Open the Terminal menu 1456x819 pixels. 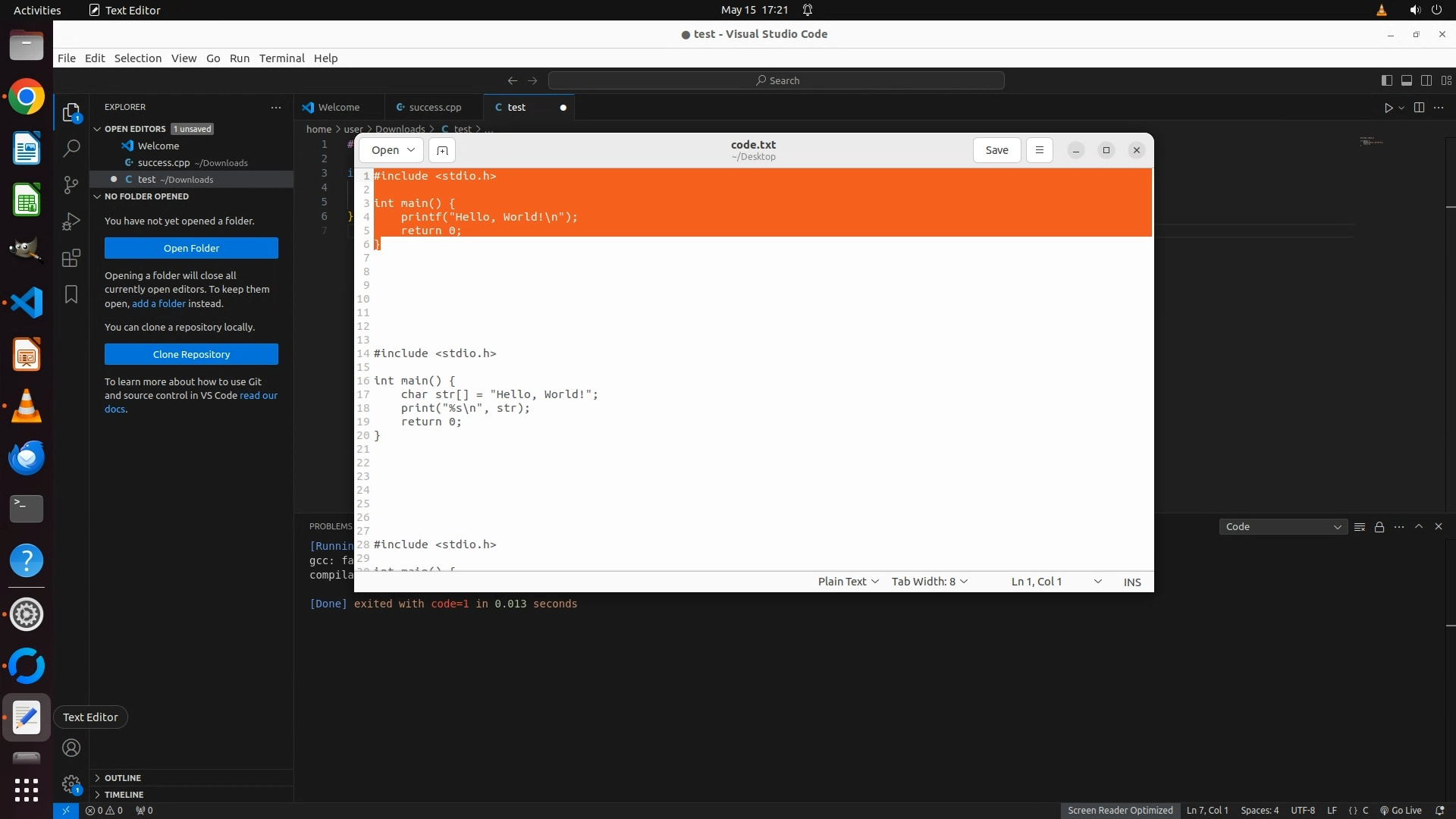pyautogui.click(x=281, y=58)
